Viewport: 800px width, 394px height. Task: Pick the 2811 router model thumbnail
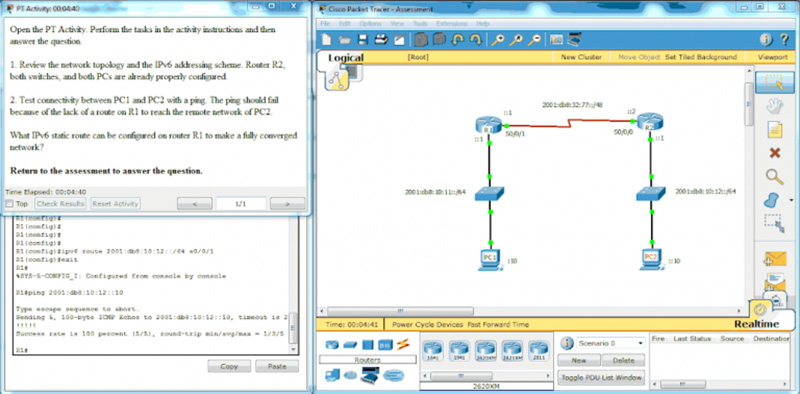[538, 351]
